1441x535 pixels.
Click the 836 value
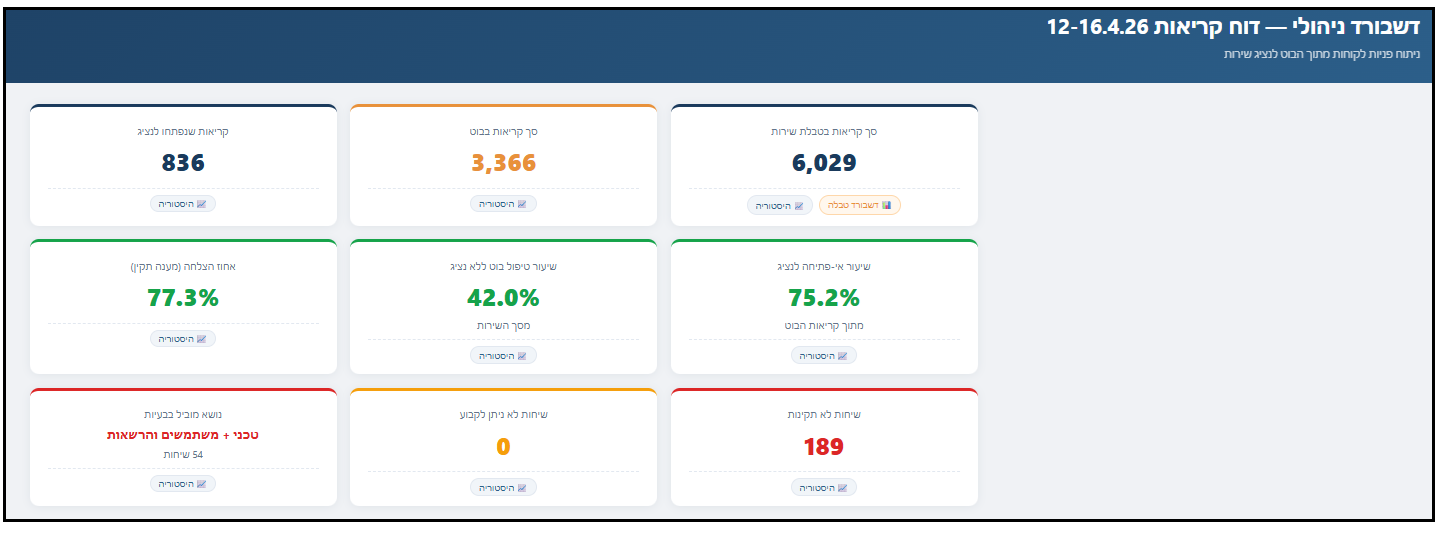click(183, 163)
